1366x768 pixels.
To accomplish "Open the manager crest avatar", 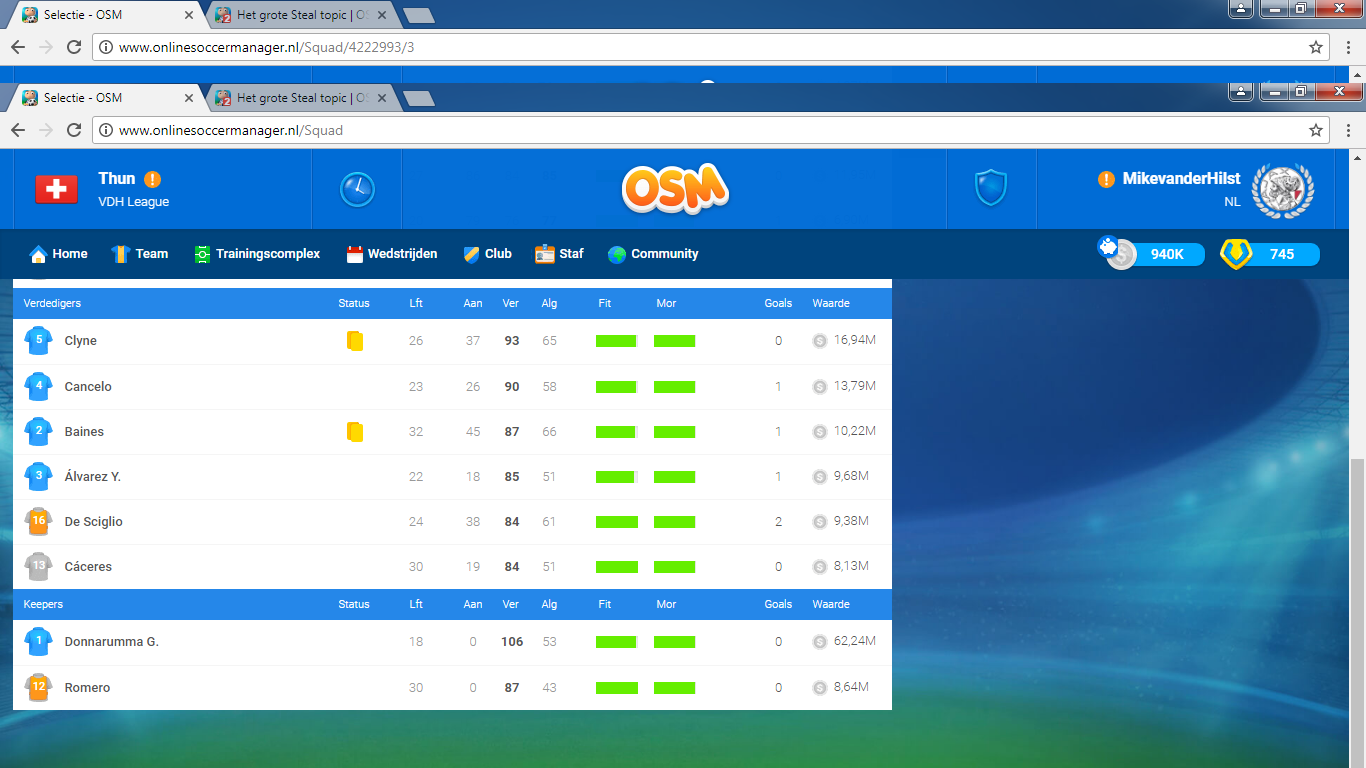I will coord(1283,189).
